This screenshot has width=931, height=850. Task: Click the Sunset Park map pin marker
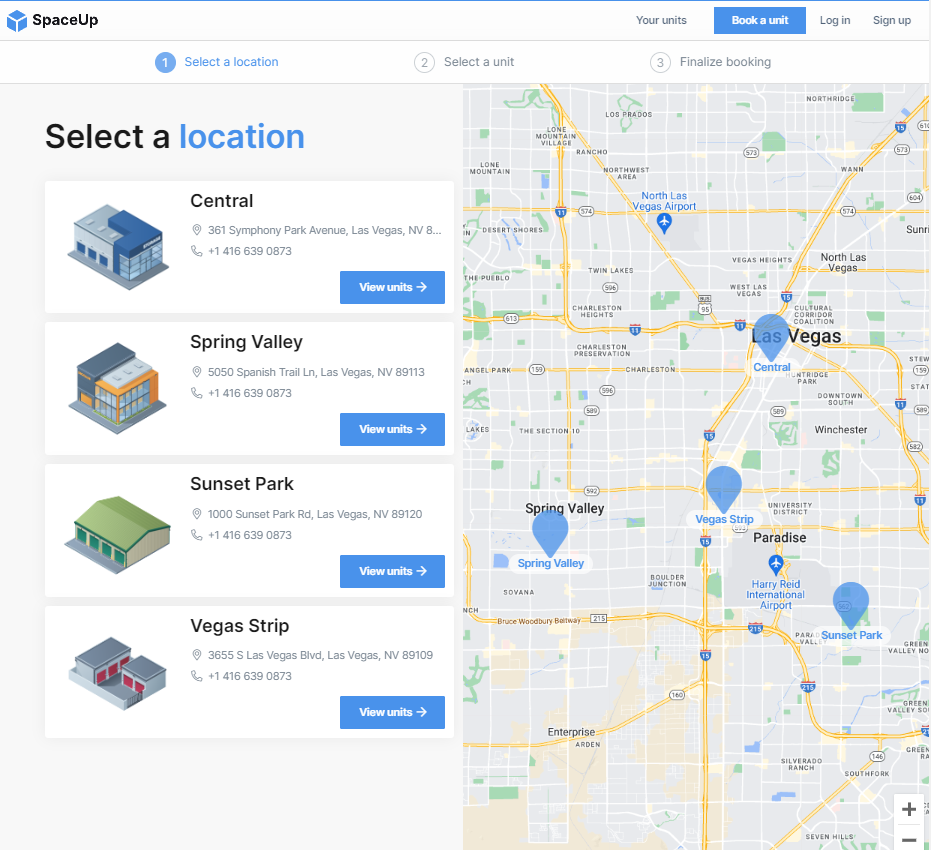coord(851,604)
